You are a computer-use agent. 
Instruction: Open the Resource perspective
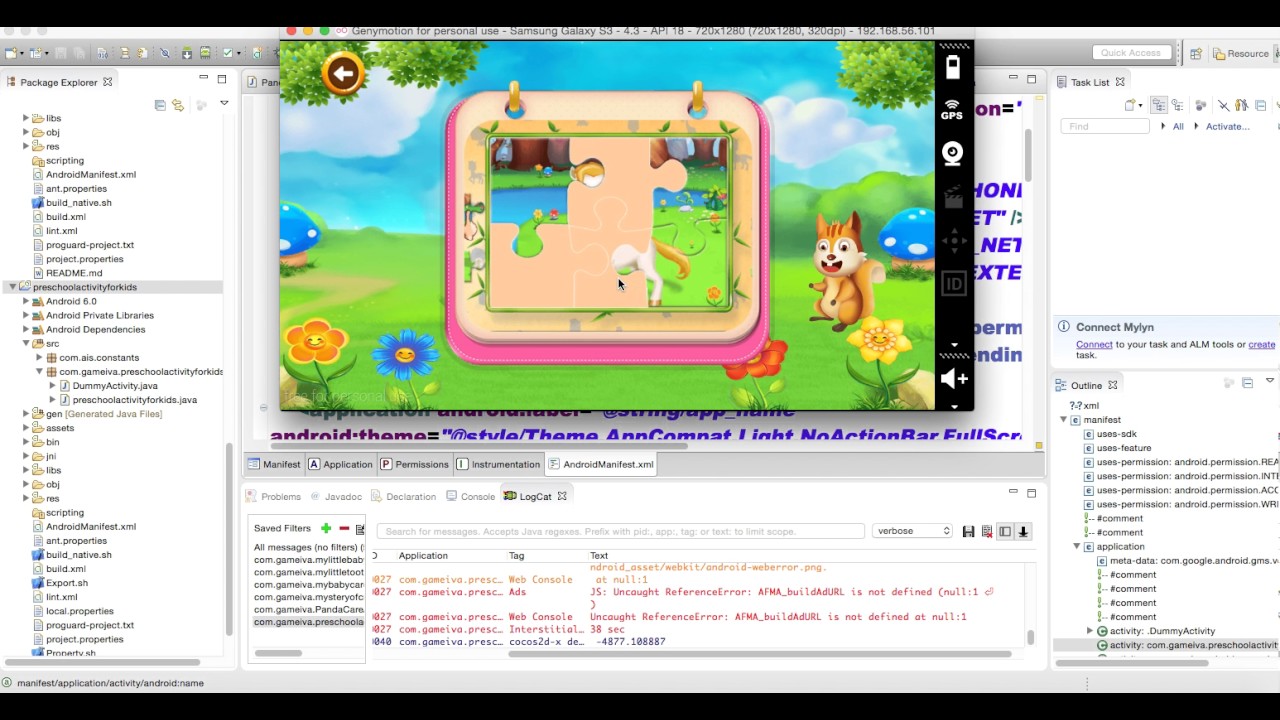pyautogui.click(x=1240, y=54)
